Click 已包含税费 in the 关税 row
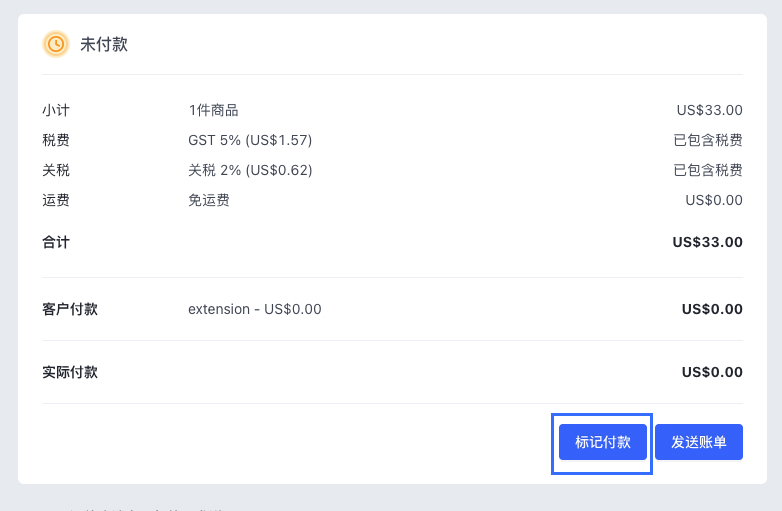This screenshot has width=782, height=511. tap(708, 170)
